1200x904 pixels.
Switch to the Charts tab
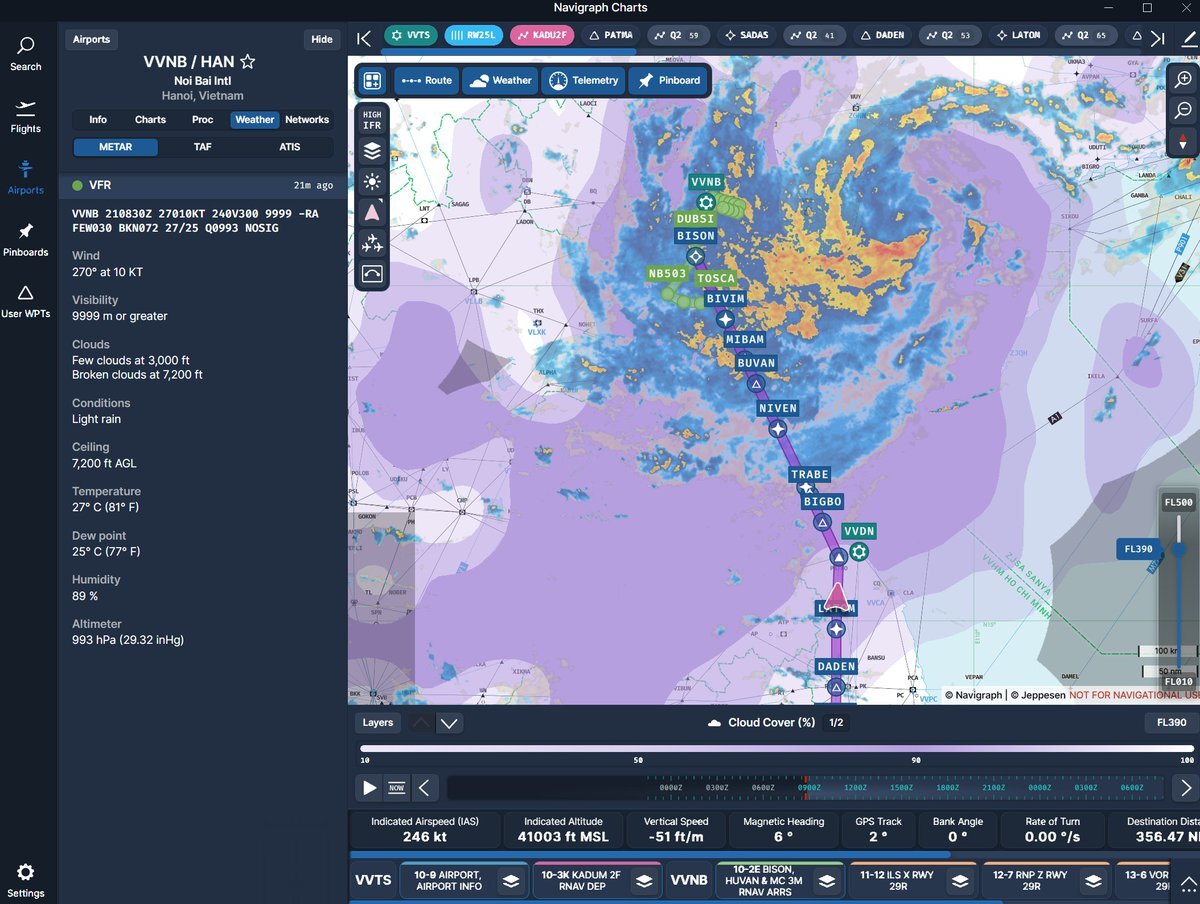coord(150,120)
